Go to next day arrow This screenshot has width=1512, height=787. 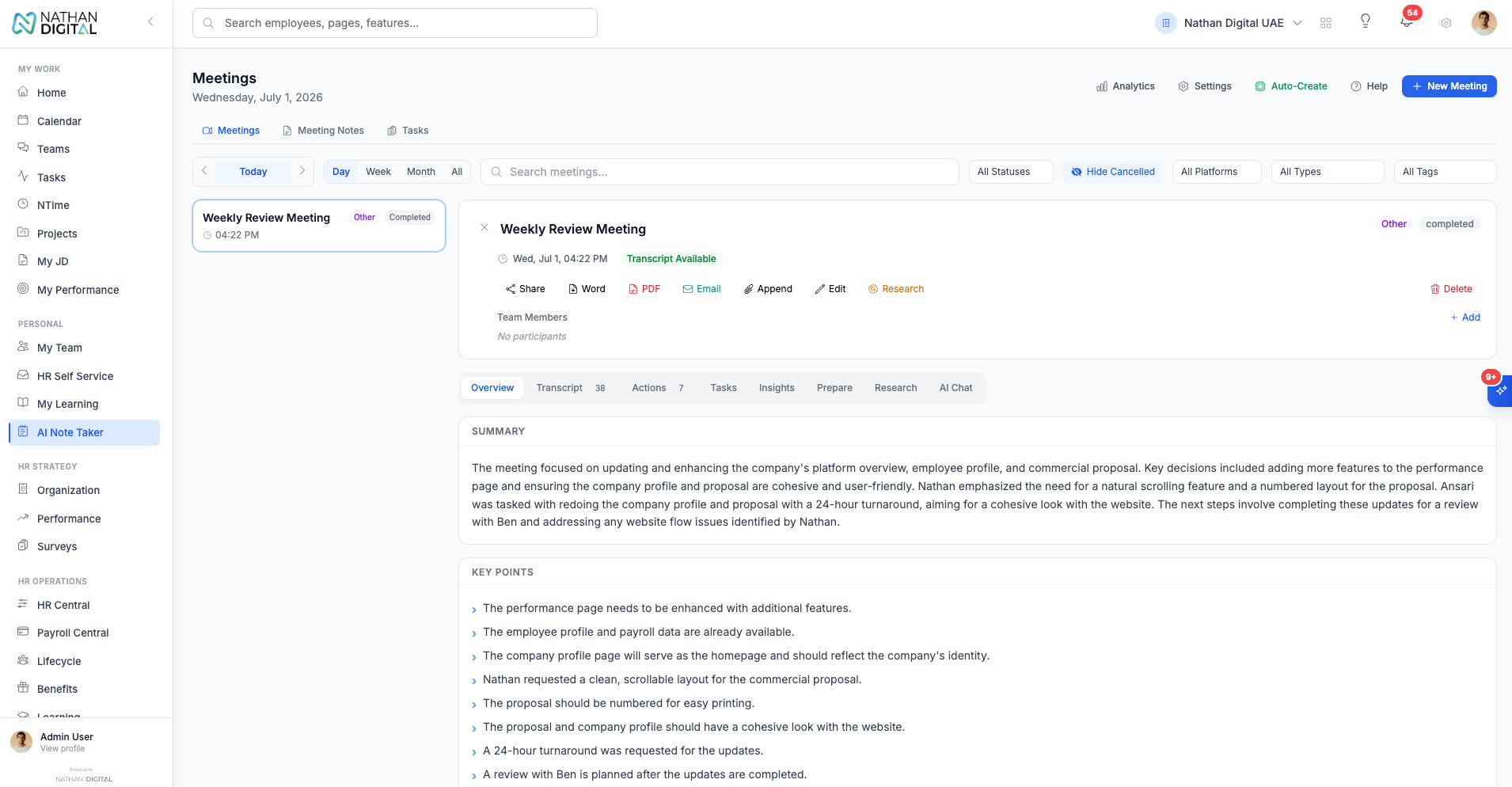302,171
